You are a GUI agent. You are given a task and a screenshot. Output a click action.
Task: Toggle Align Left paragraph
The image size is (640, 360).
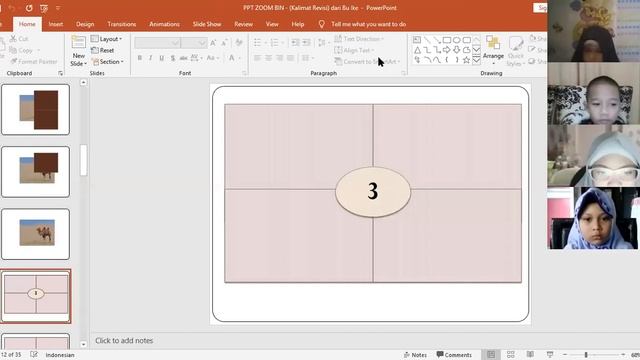coord(257,58)
